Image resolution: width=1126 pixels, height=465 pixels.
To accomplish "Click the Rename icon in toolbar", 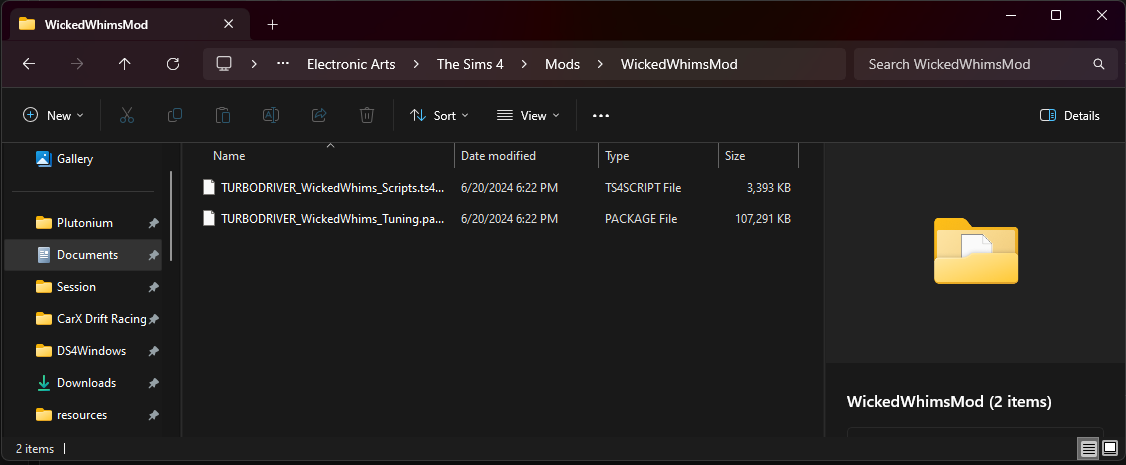I will pyautogui.click(x=271, y=116).
